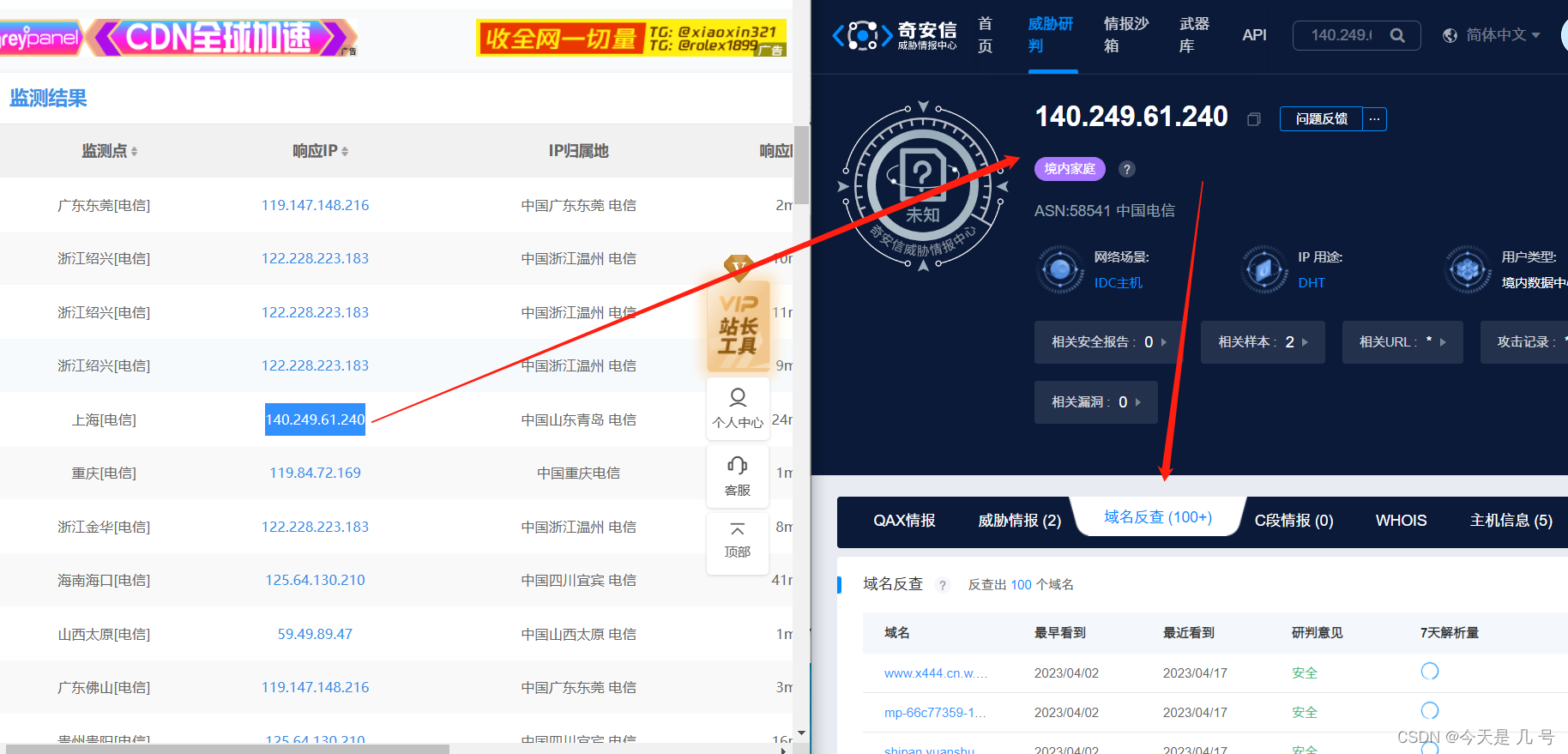1568x754 pixels.
Task: Click 中国山东青岛 电信 location cell
Action: tap(579, 420)
